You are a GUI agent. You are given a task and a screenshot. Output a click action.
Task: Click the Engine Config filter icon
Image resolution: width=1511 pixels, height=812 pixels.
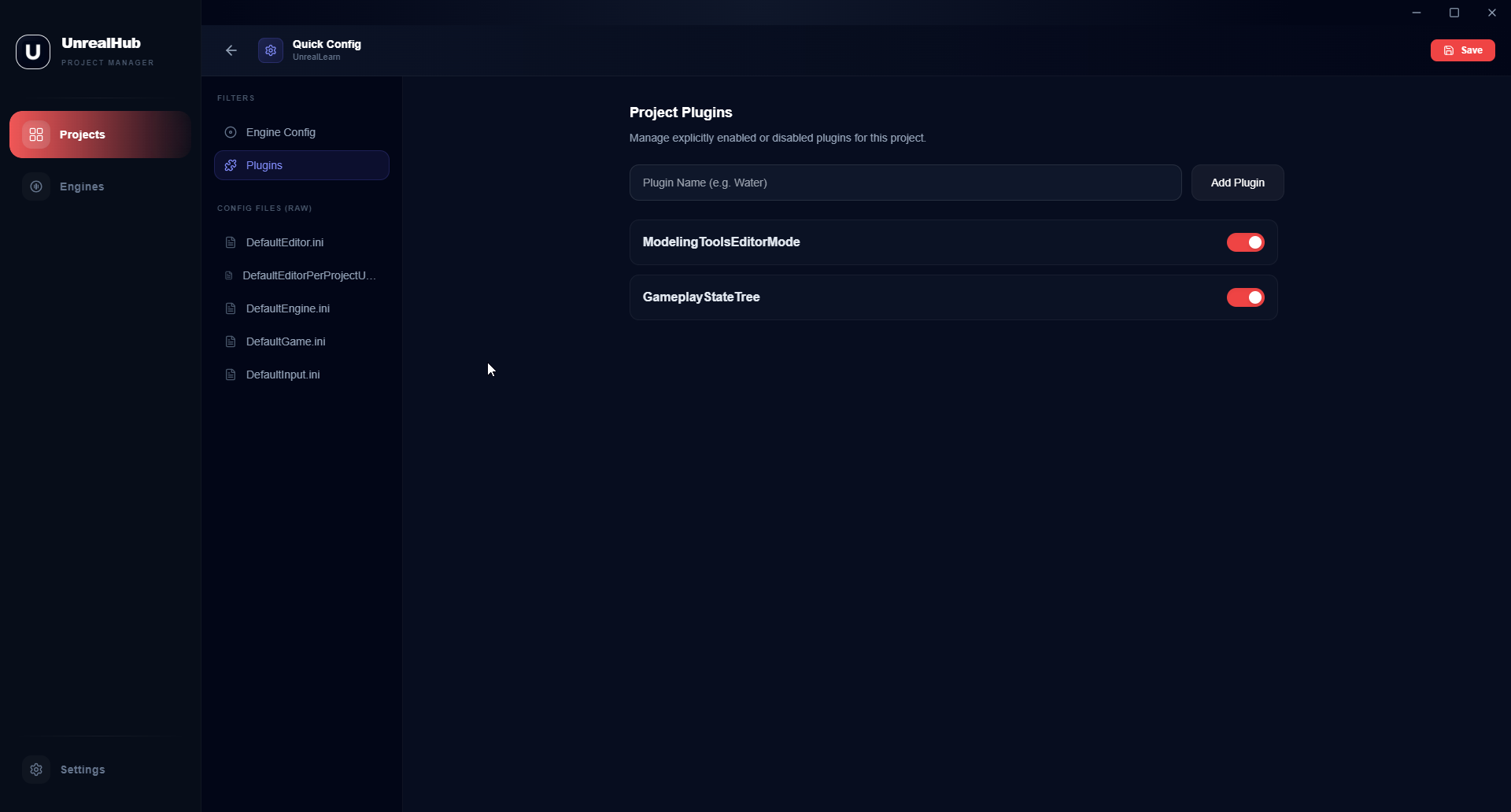pos(230,132)
